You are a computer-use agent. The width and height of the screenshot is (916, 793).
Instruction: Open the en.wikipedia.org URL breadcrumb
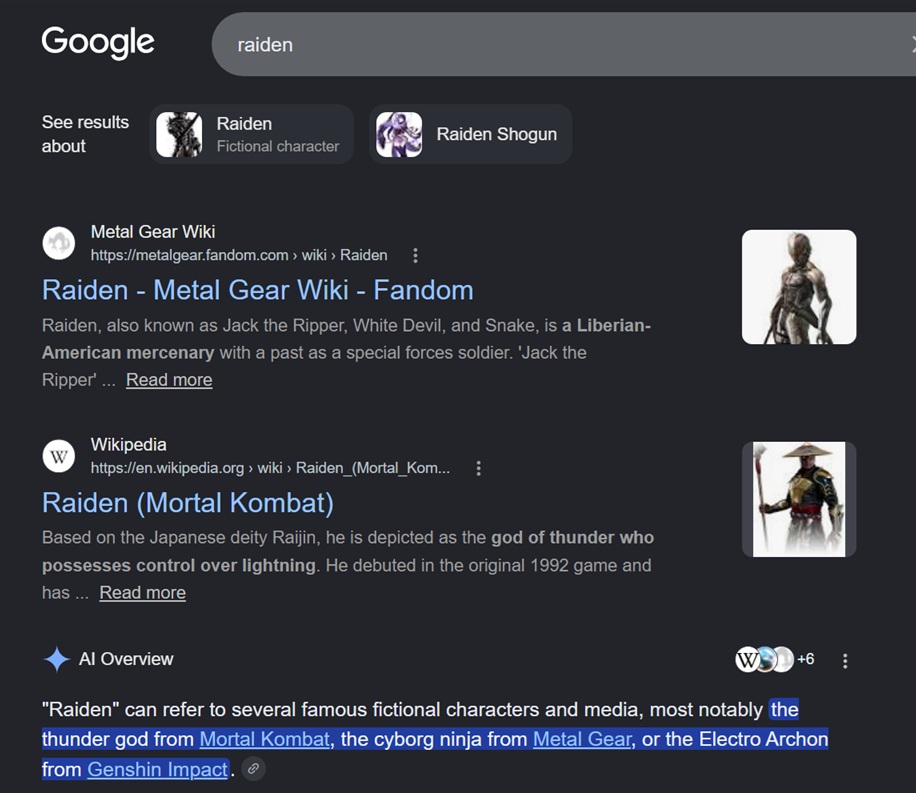click(x=270, y=468)
